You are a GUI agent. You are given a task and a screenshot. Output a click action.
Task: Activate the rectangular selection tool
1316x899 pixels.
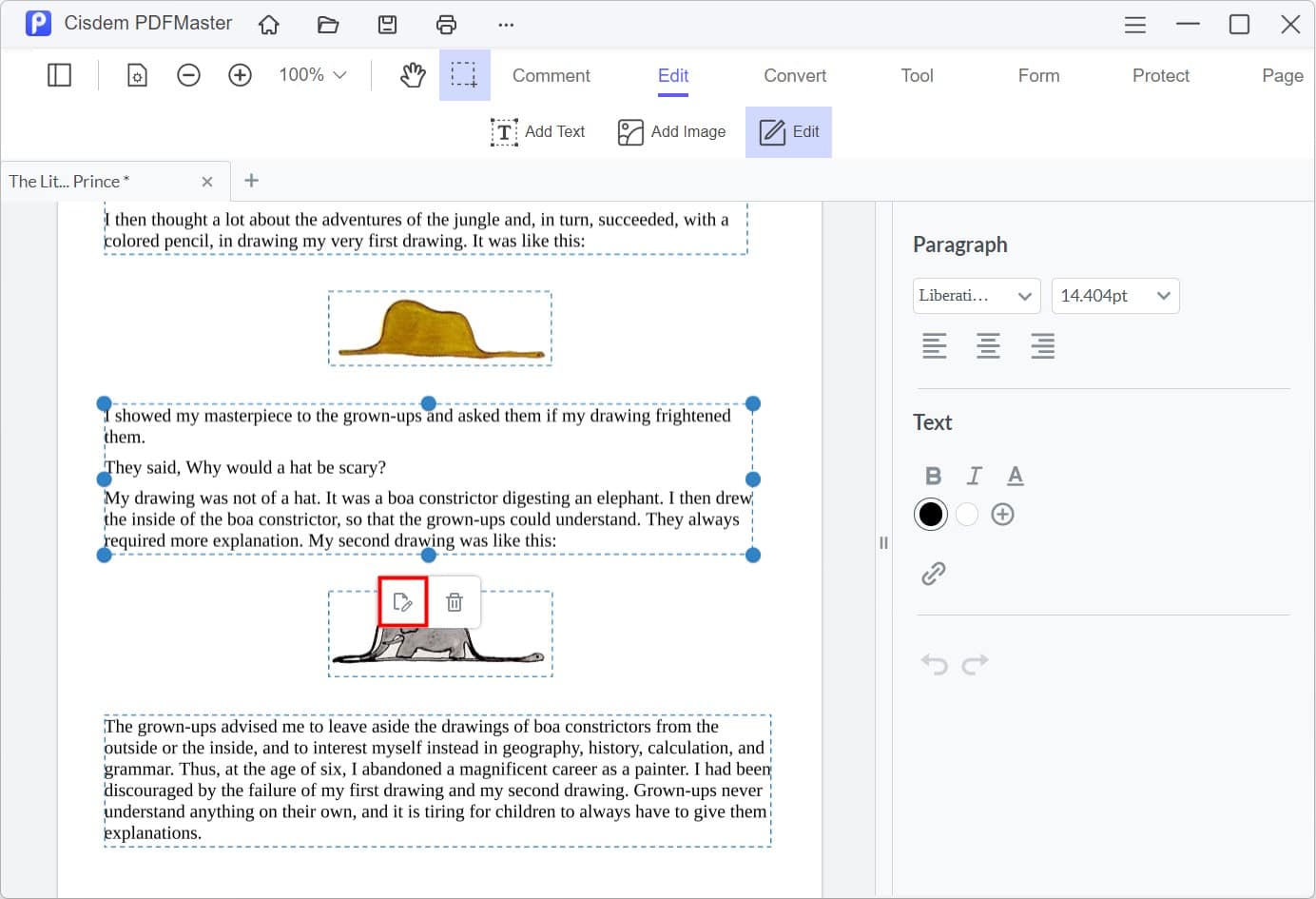click(x=464, y=74)
